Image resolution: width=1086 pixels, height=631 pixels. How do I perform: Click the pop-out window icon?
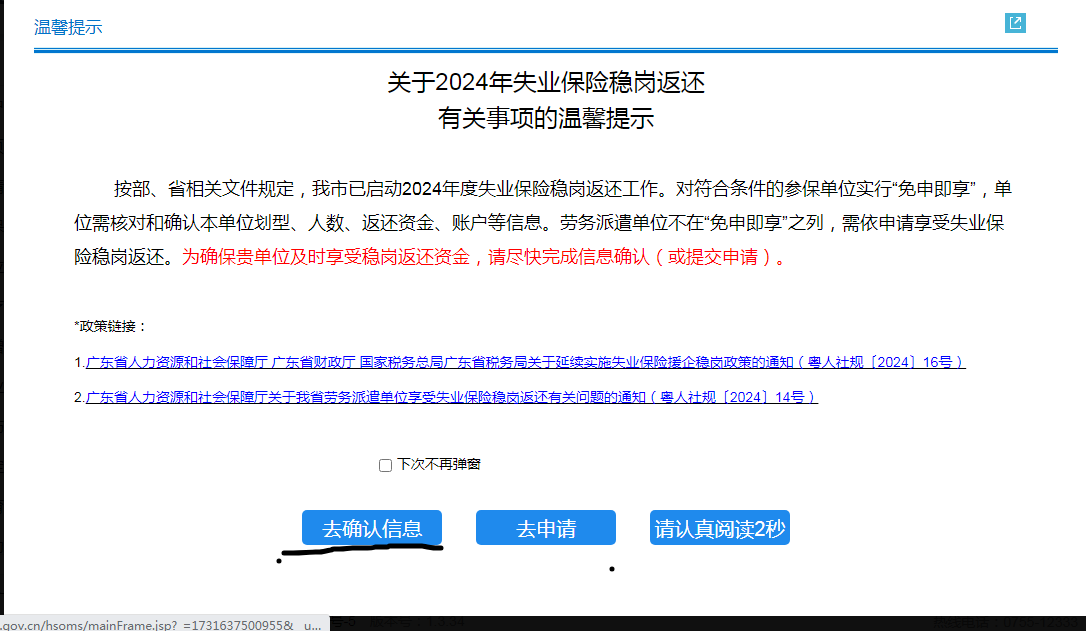coord(1015,23)
